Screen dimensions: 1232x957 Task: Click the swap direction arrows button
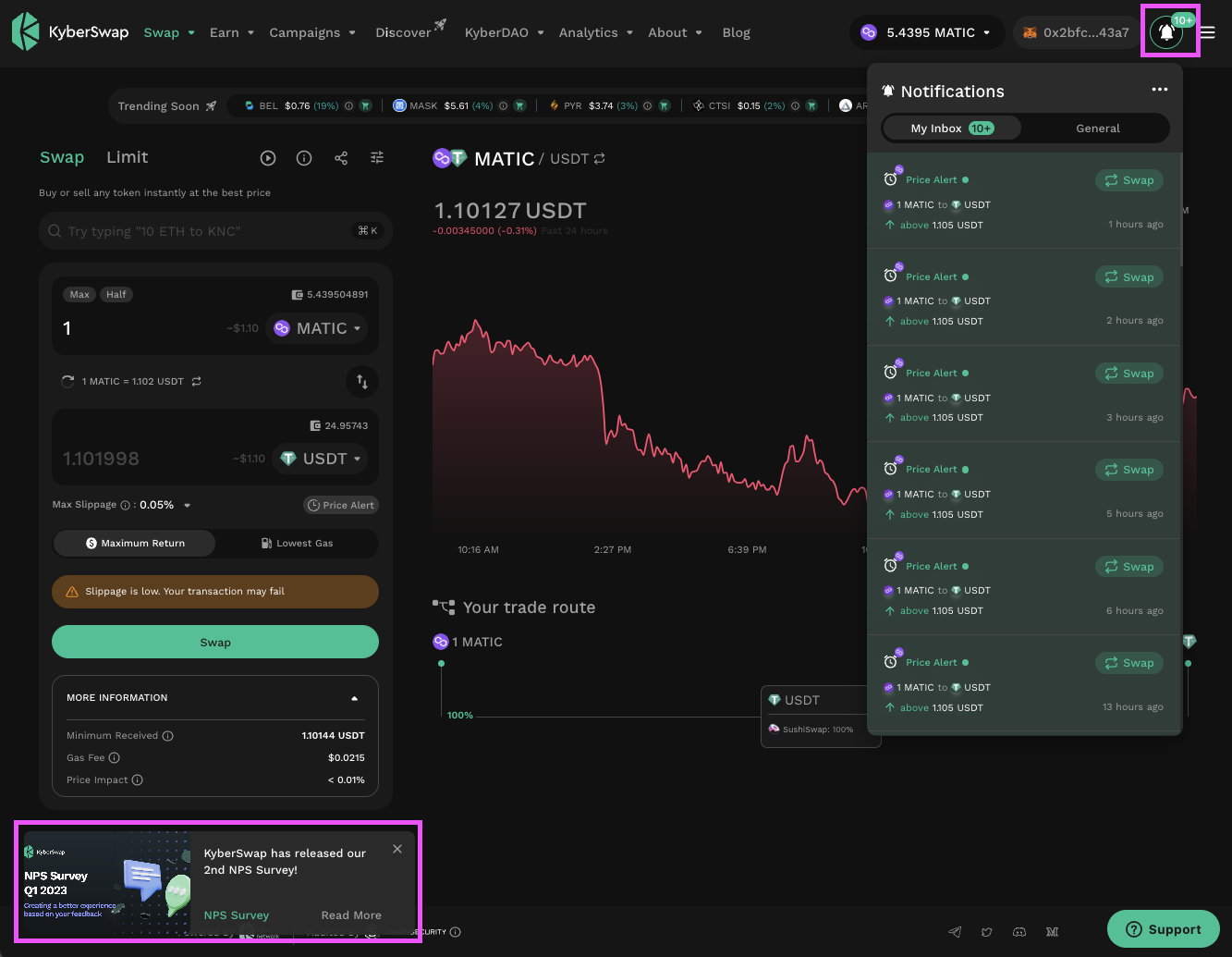click(362, 381)
